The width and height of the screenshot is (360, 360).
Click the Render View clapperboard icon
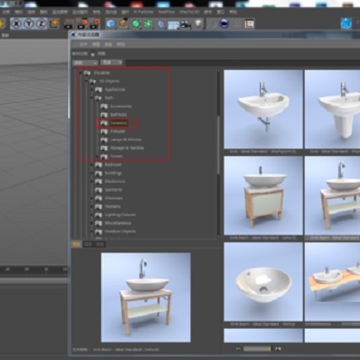[x=69, y=24]
